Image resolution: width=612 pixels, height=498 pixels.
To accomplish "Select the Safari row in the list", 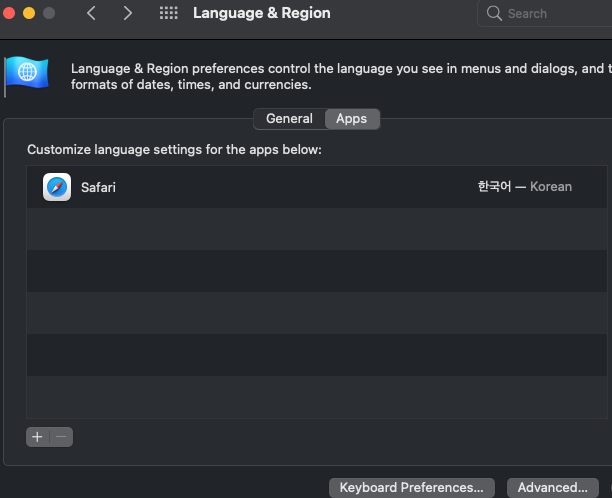I will [x=317, y=187].
